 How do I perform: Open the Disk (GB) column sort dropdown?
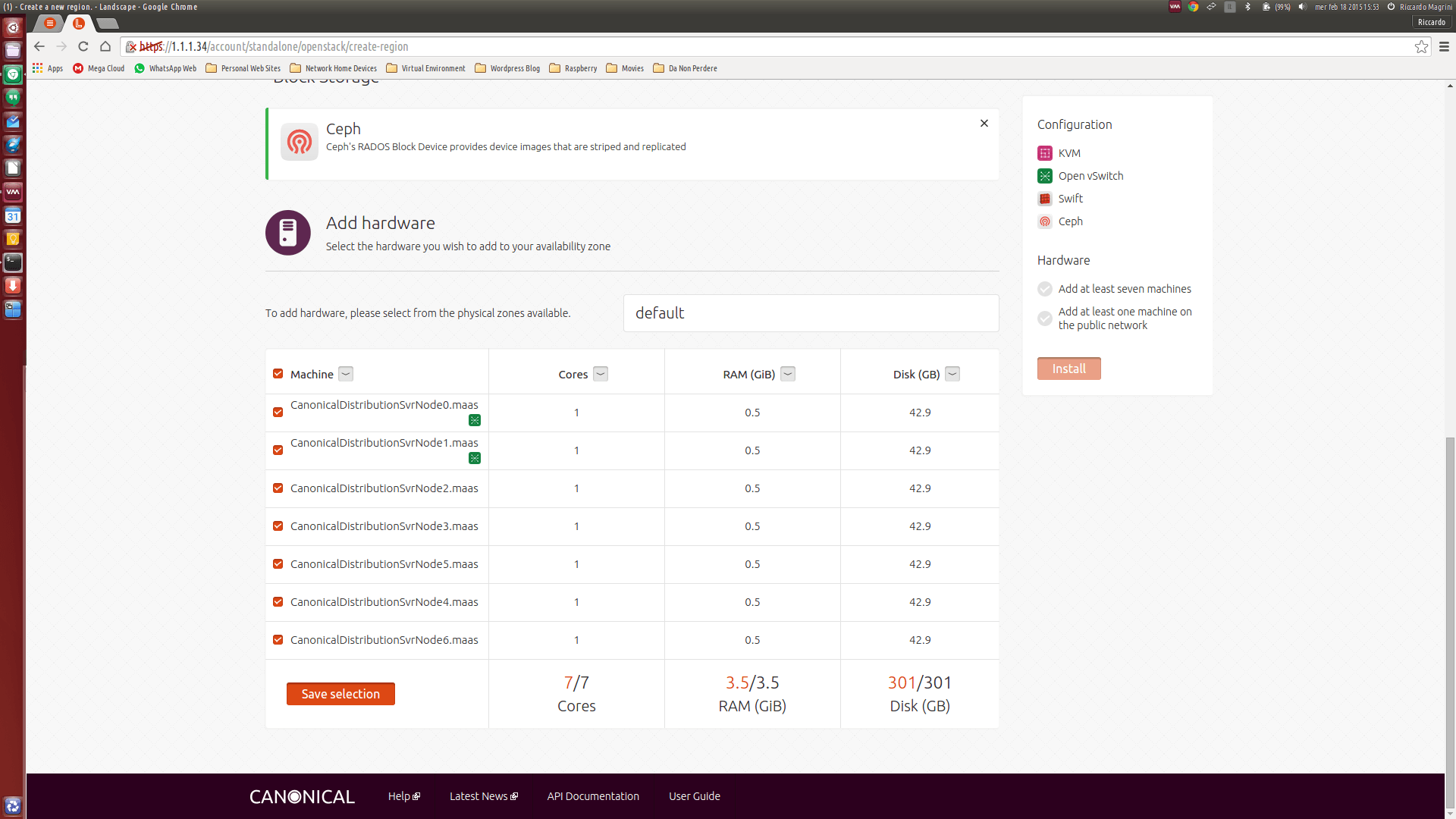coord(952,374)
